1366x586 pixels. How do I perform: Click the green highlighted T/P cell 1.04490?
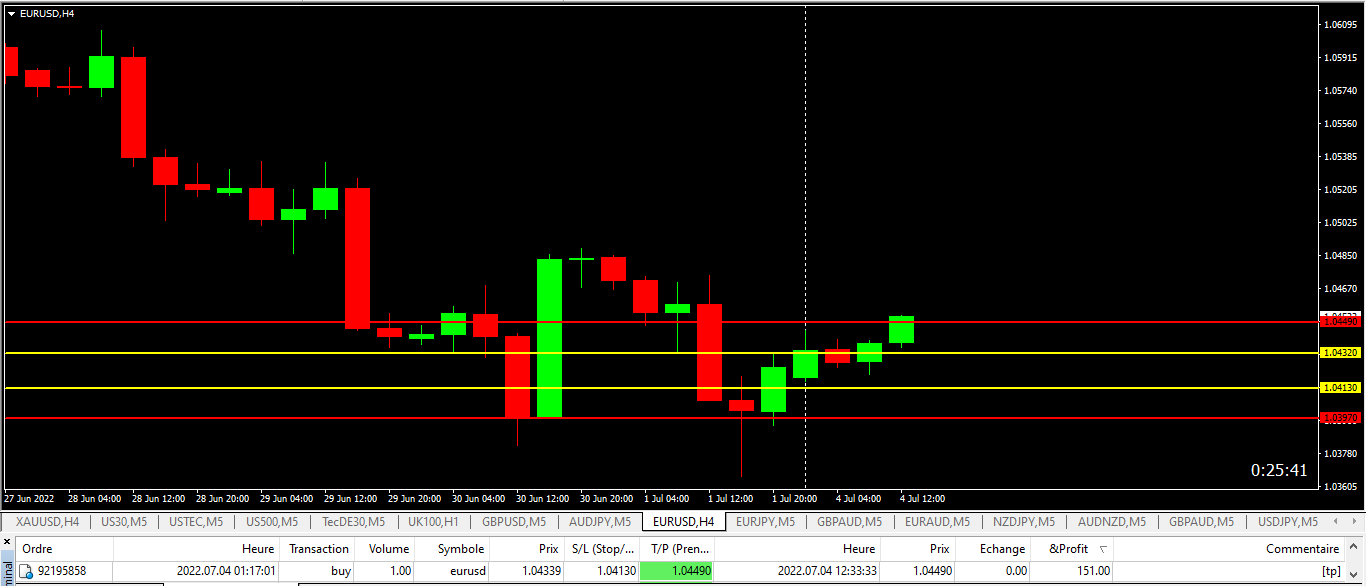pyautogui.click(x=677, y=571)
